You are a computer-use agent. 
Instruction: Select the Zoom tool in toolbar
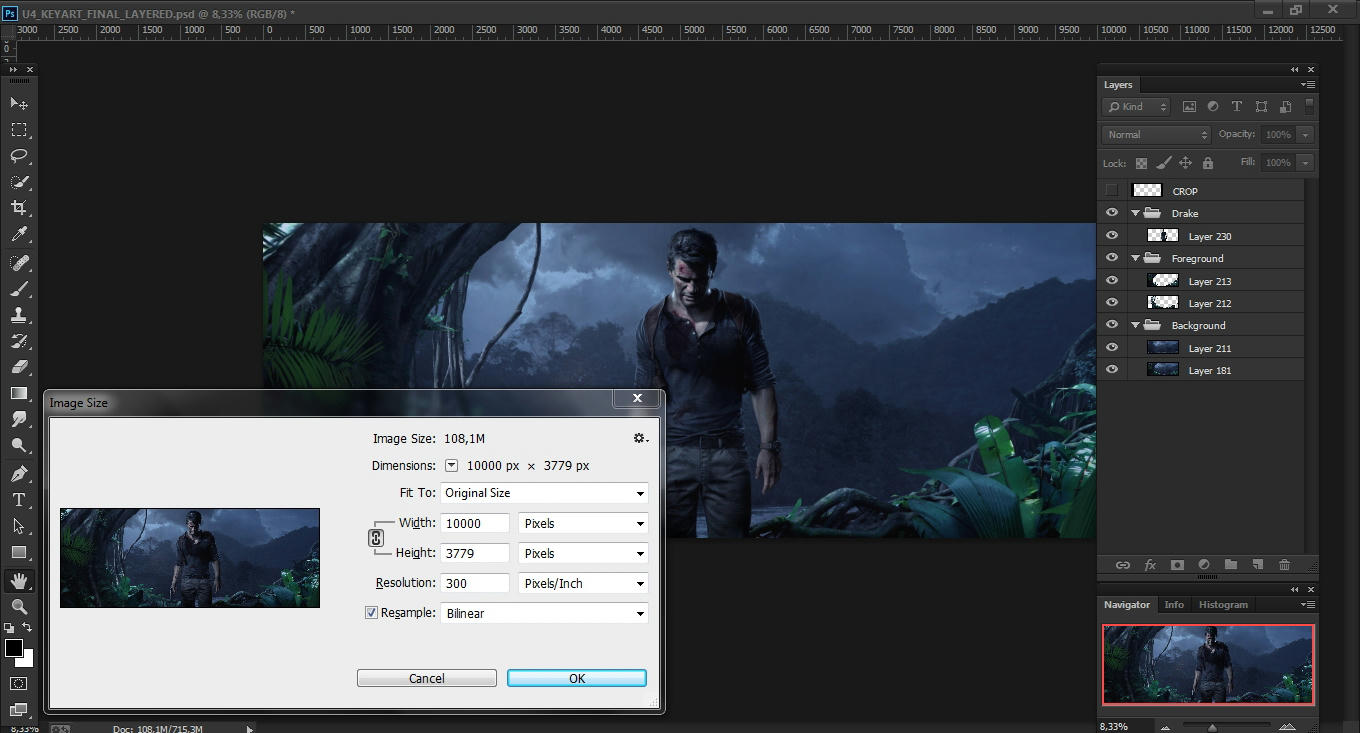pyautogui.click(x=18, y=606)
